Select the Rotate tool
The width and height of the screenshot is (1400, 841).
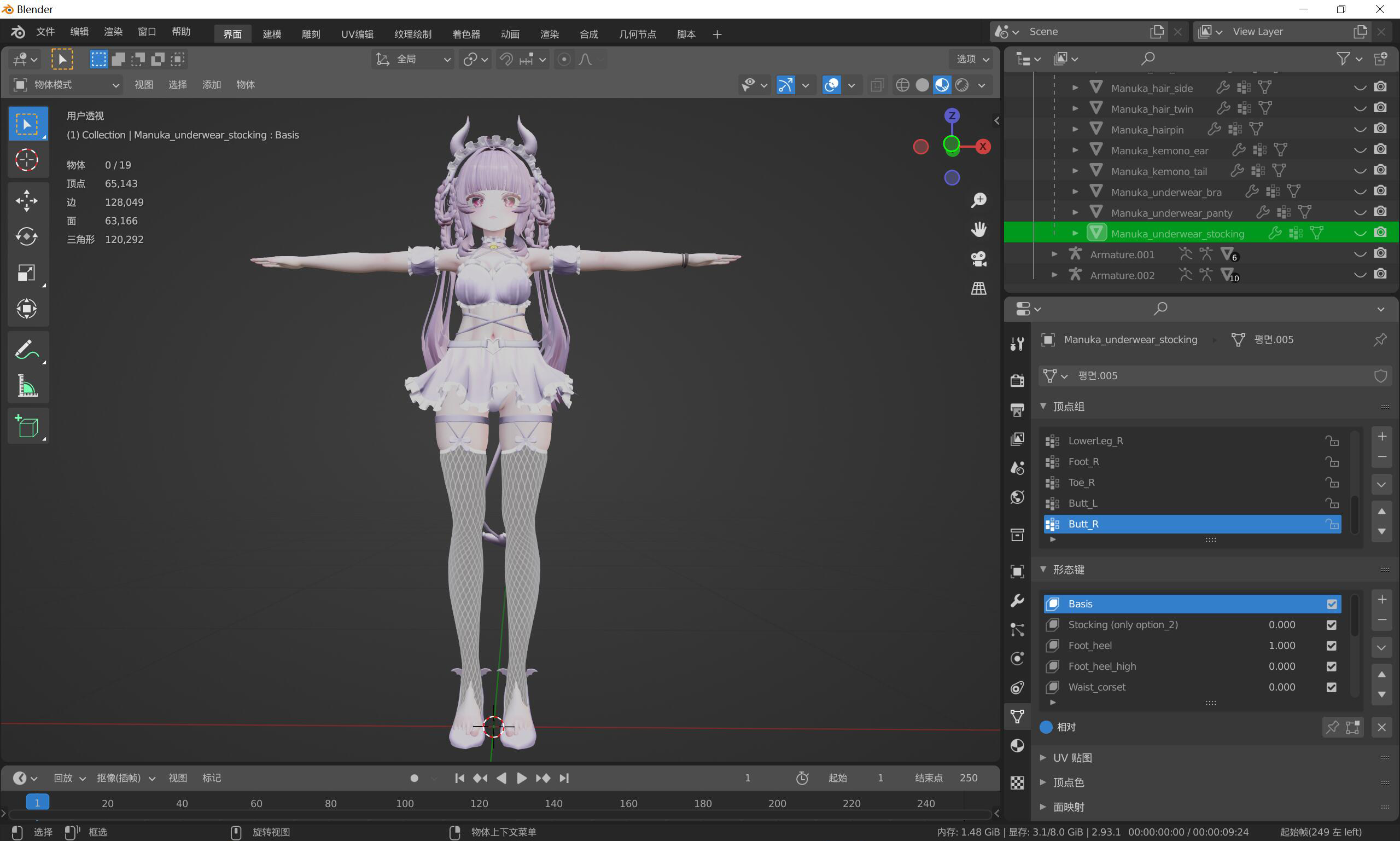click(x=27, y=237)
